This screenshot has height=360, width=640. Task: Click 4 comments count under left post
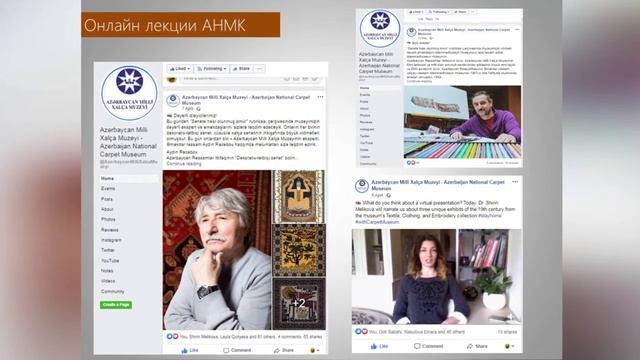point(290,337)
